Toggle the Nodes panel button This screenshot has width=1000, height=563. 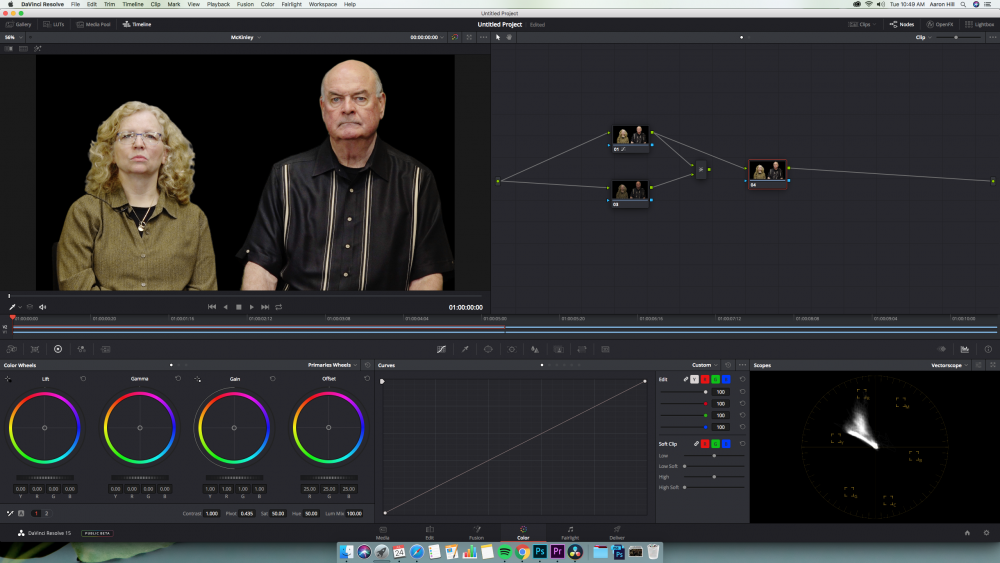[901, 24]
